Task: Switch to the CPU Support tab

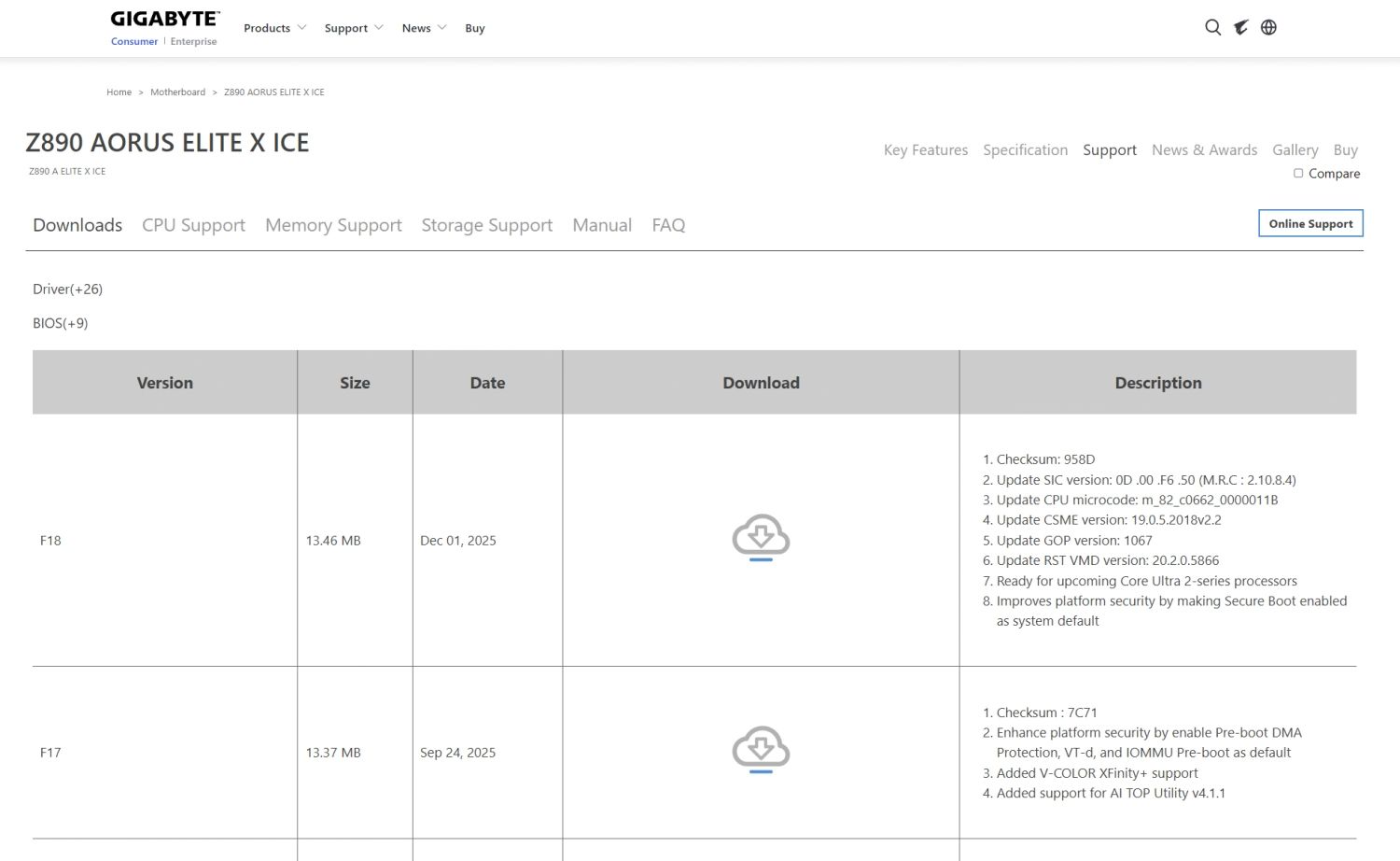Action: pos(193,225)
